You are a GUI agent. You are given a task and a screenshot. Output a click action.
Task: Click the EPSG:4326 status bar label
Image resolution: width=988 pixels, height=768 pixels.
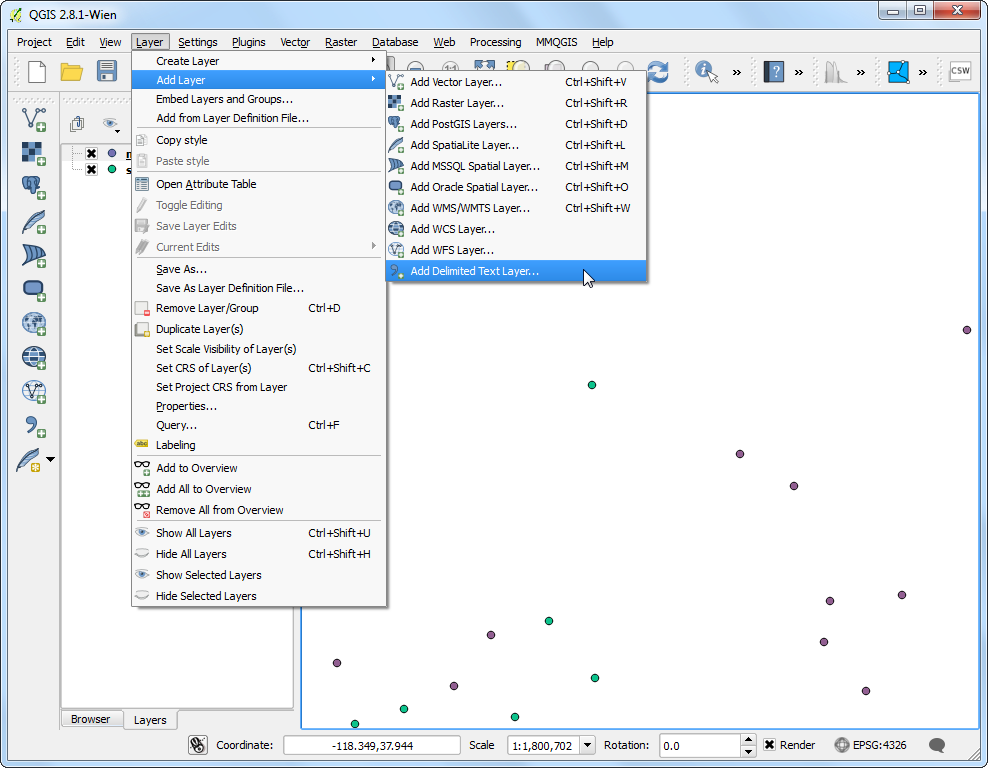(880, 745)
